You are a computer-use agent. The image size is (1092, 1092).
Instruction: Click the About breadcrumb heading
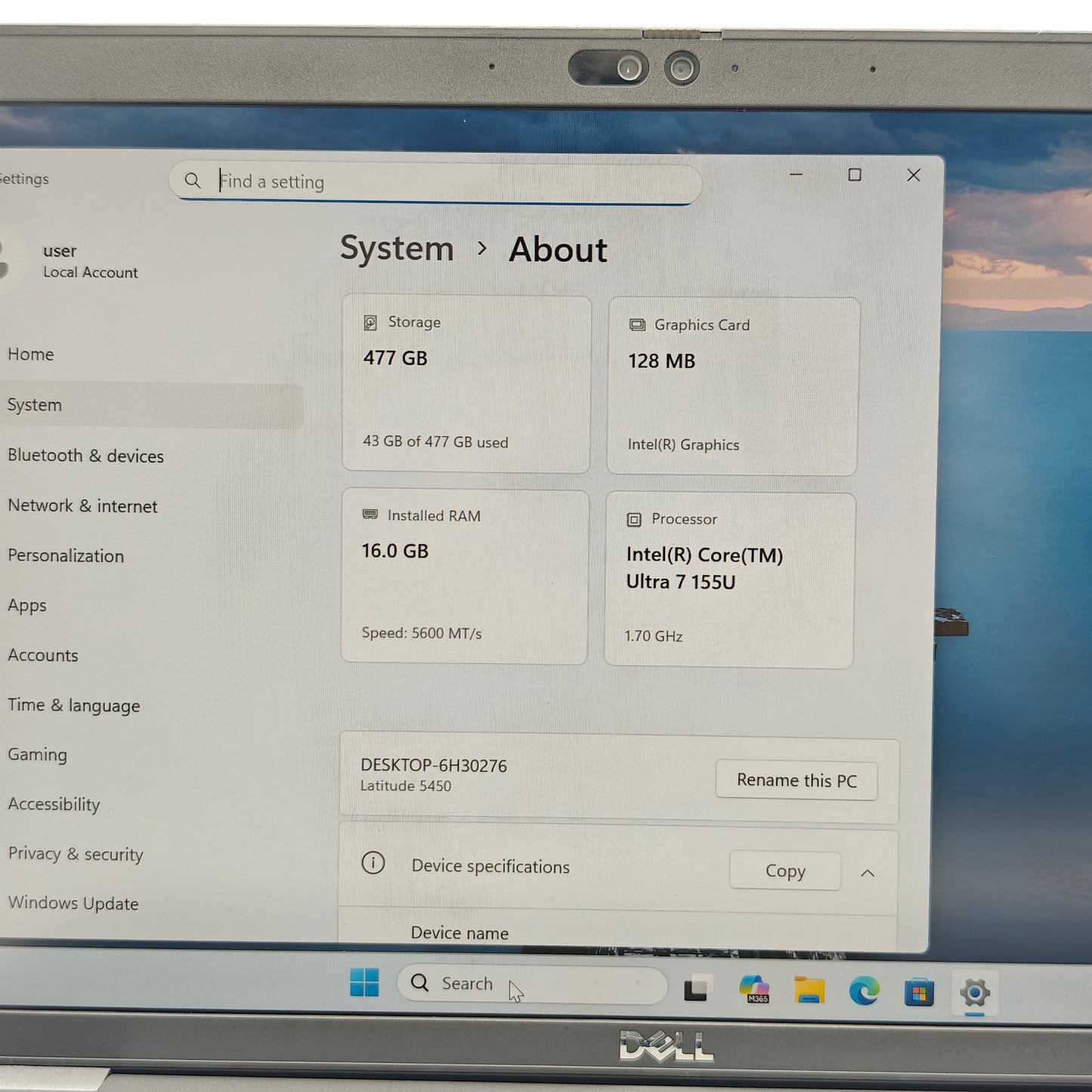(558, 250)
